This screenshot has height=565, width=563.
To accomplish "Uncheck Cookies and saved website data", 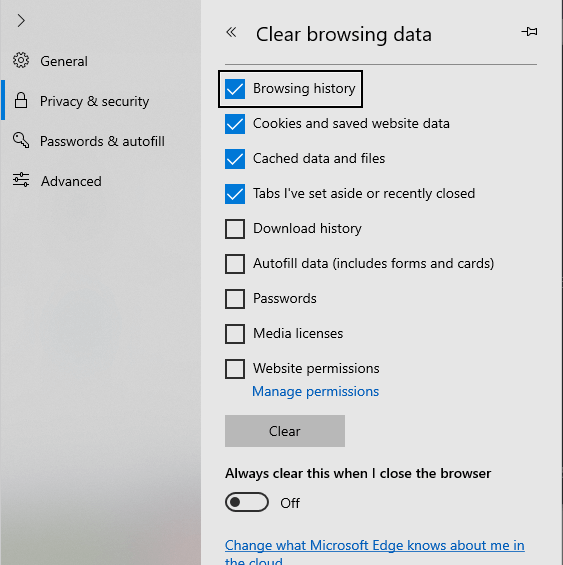I will [x=235, y=124].
